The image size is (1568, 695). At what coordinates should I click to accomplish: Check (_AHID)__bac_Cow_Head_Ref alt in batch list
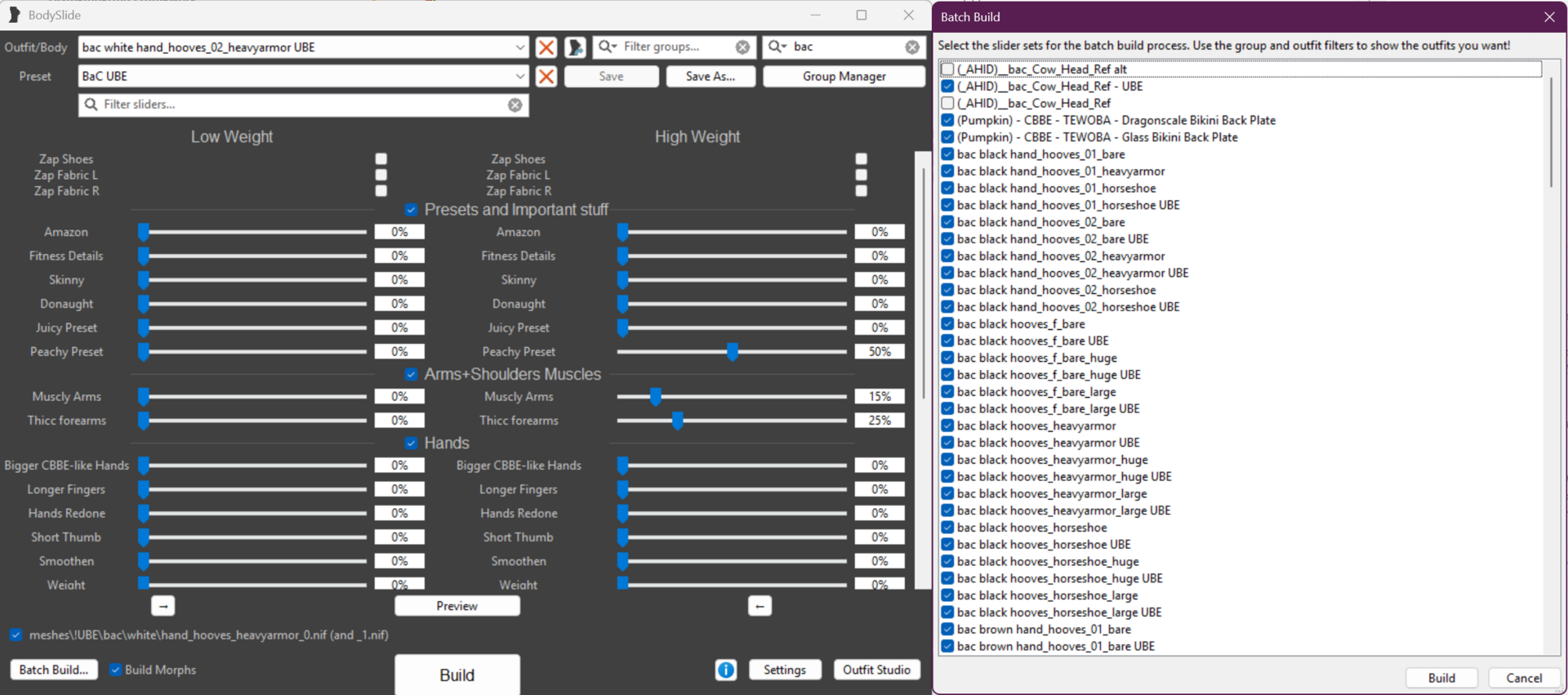947,69
